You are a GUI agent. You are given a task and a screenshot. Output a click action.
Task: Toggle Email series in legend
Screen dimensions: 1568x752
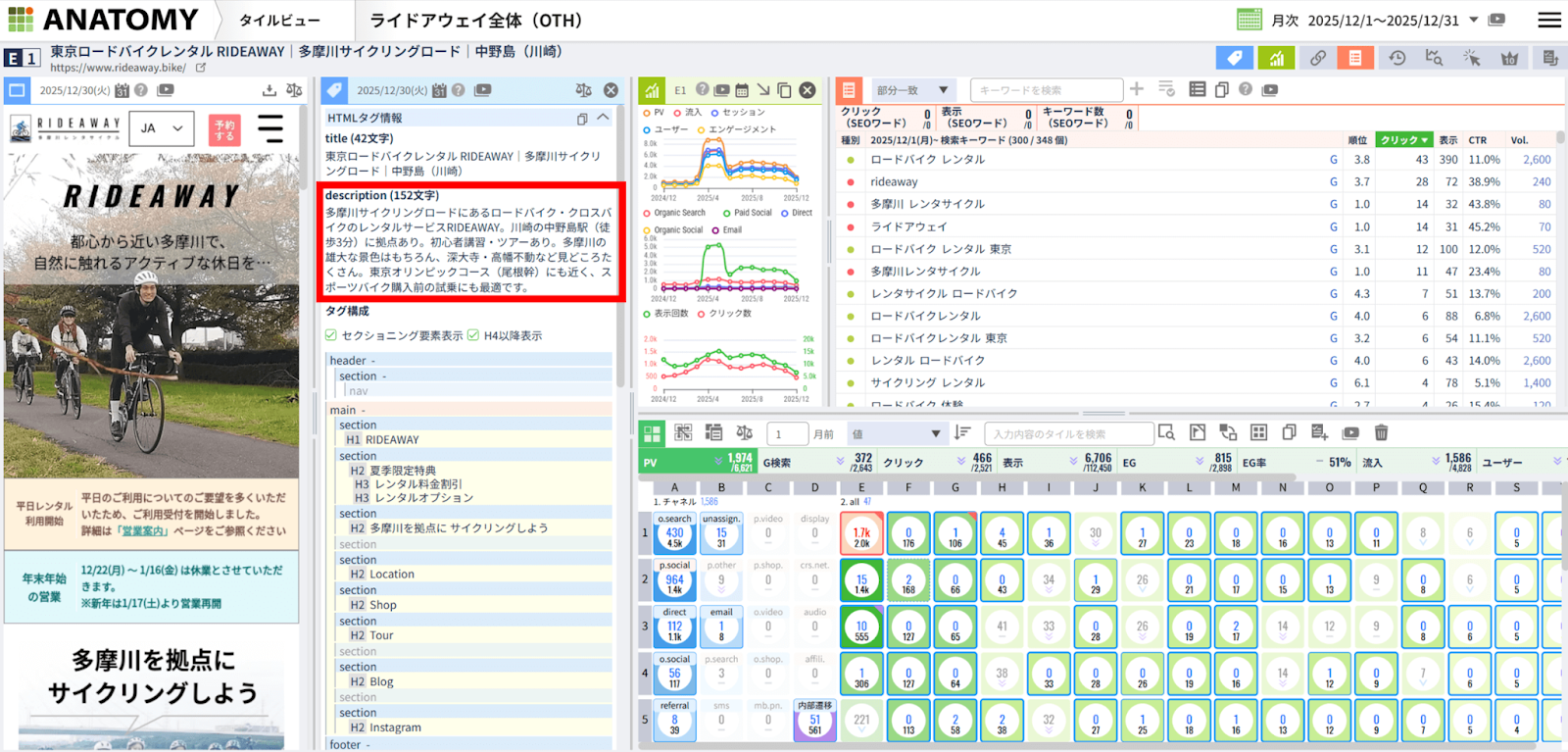727,230
